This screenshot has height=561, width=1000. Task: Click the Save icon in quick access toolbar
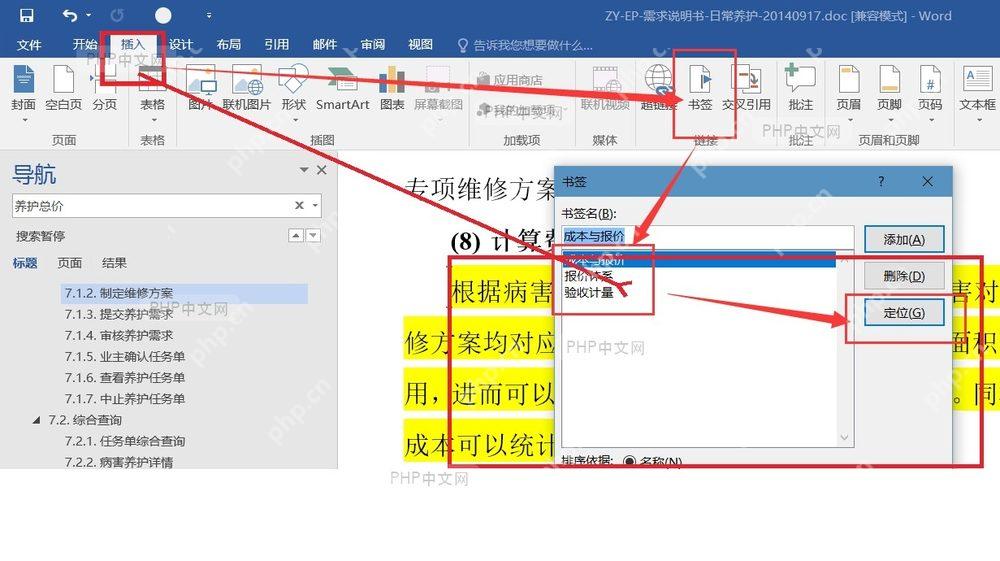coord(26,15)
